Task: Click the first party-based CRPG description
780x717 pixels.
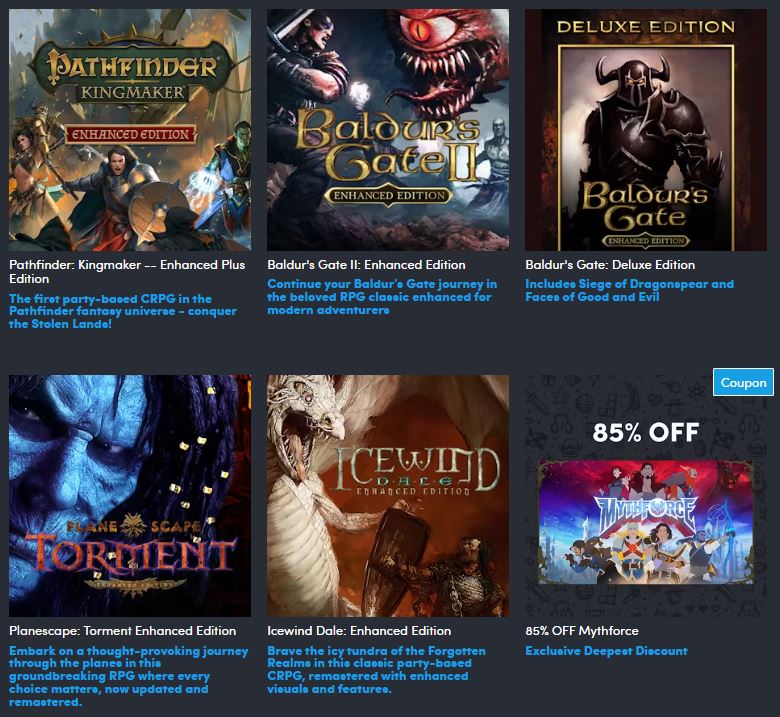Action: pyautogui.click(x=123, y=311)
